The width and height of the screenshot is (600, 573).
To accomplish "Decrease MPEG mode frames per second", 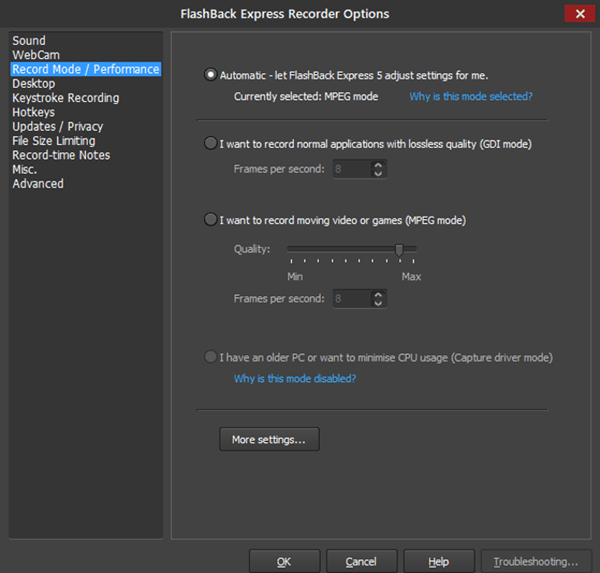I will [378, 303].
